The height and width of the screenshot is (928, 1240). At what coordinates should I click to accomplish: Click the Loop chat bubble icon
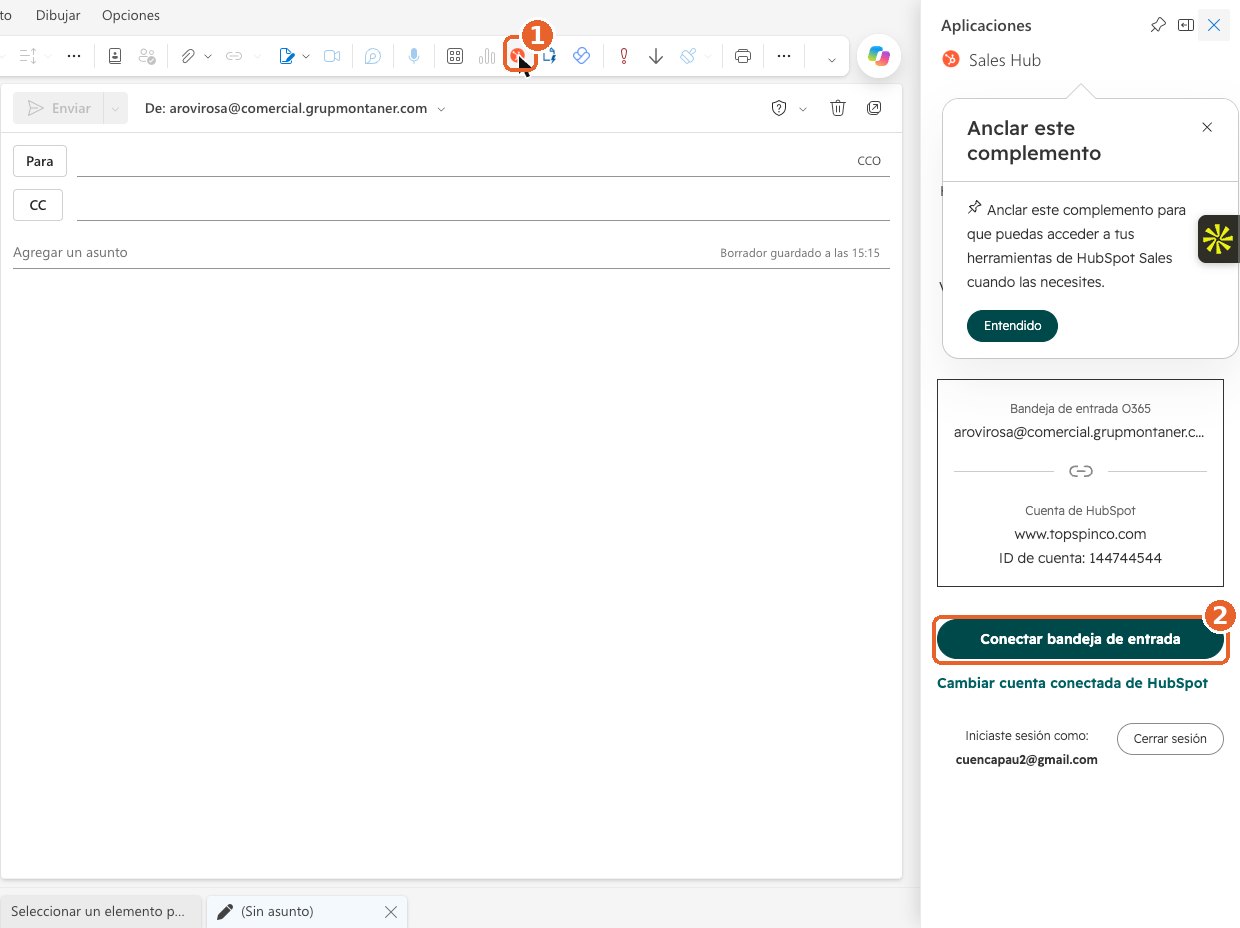coord(372,56)
